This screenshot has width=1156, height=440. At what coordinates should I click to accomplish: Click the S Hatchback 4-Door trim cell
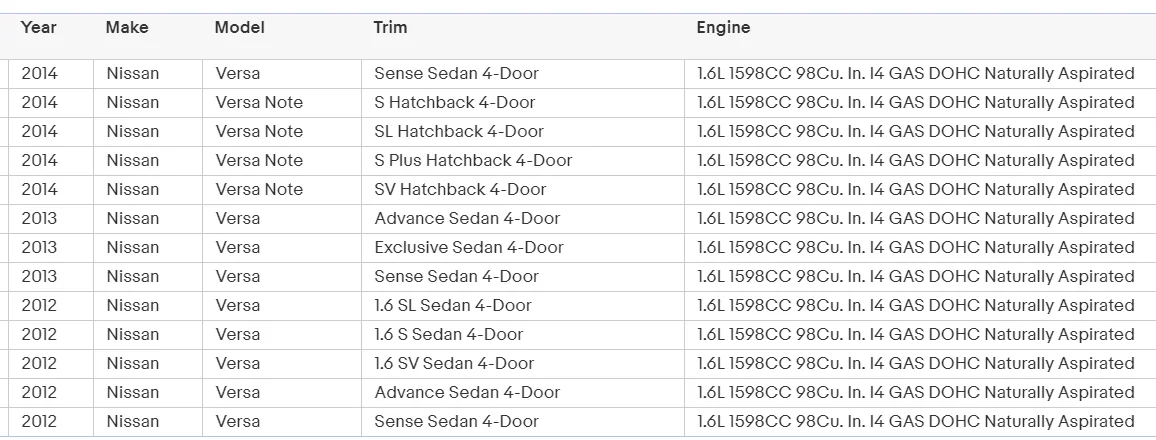(x=455, y=102)
